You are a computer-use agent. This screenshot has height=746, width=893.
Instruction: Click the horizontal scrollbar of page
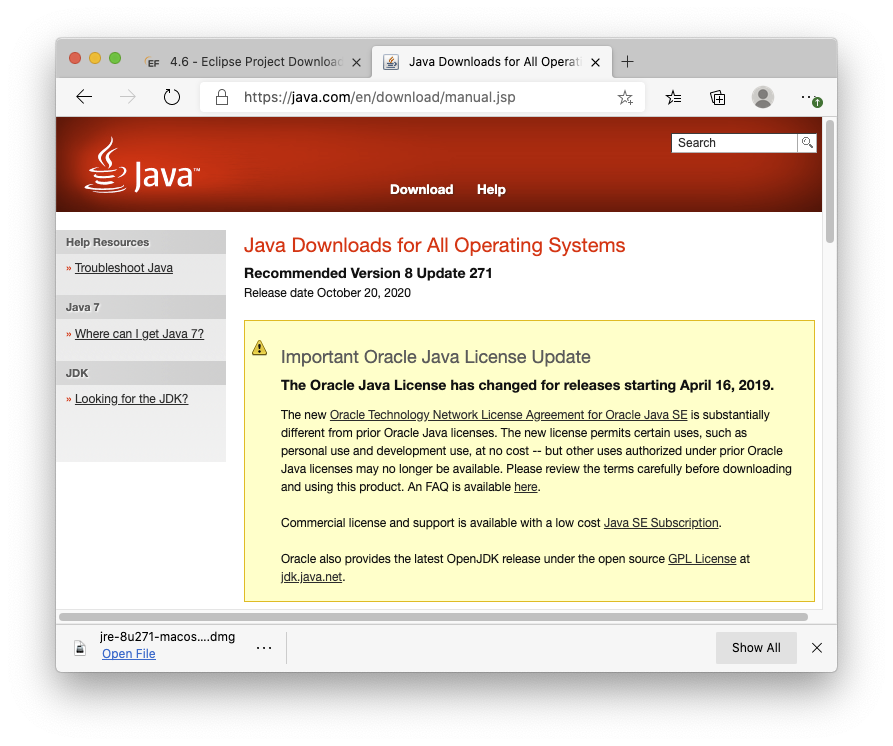pos(434,617)
